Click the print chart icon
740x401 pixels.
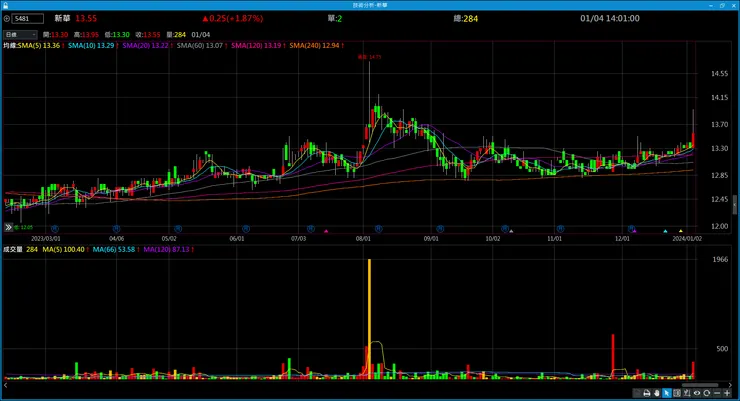[x=647, y=393]
